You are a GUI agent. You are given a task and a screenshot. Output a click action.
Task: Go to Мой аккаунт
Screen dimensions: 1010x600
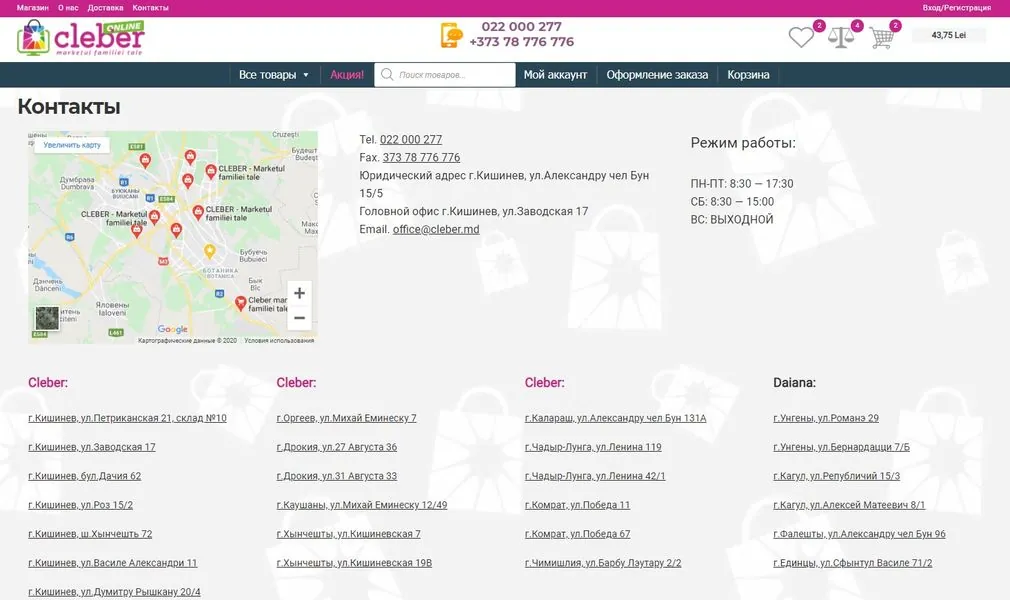coord(555,75)
